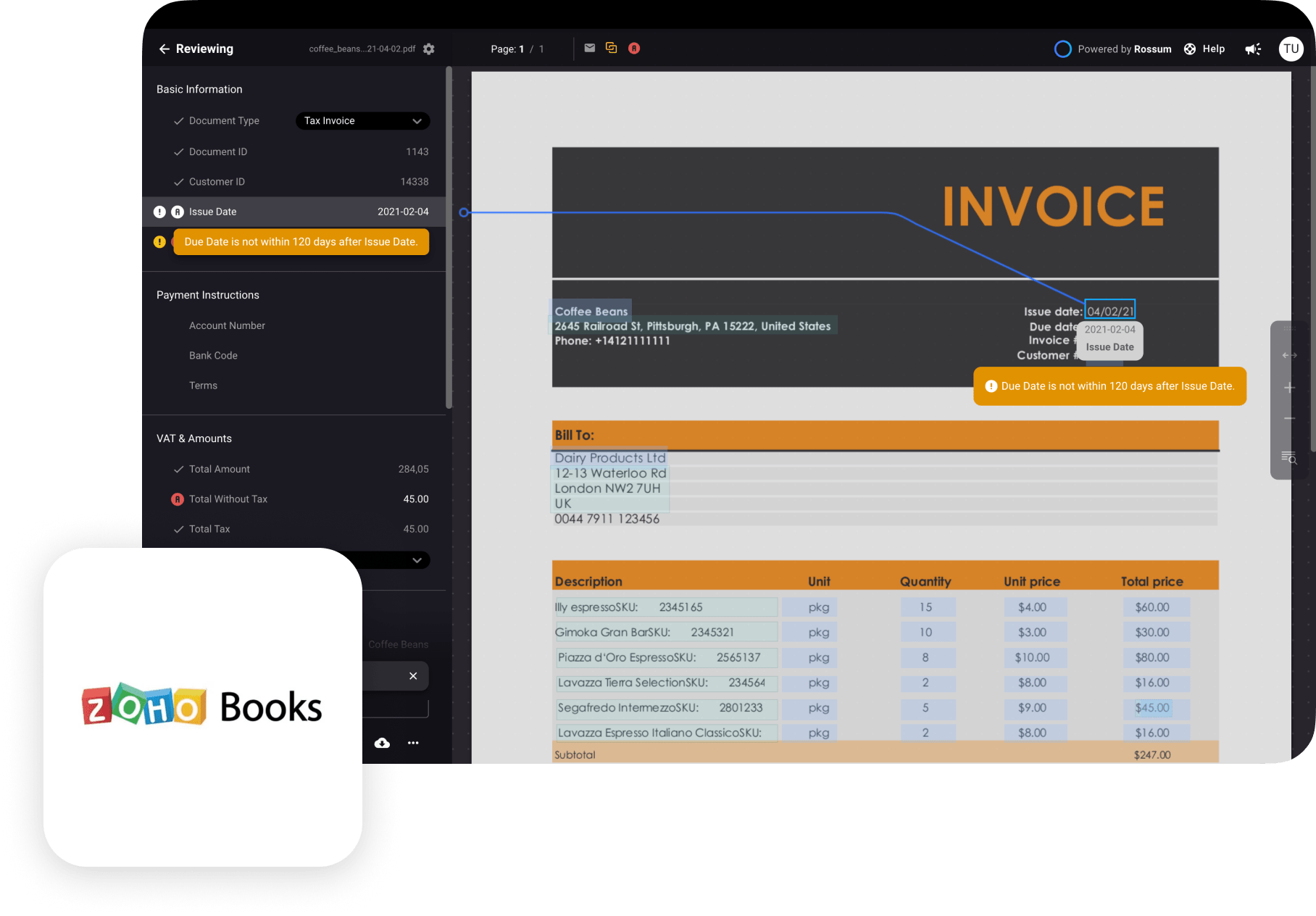Click the warning icon beside Issue Date
1316x916 pixels.
pyautogui.click(x=159, y=212)
